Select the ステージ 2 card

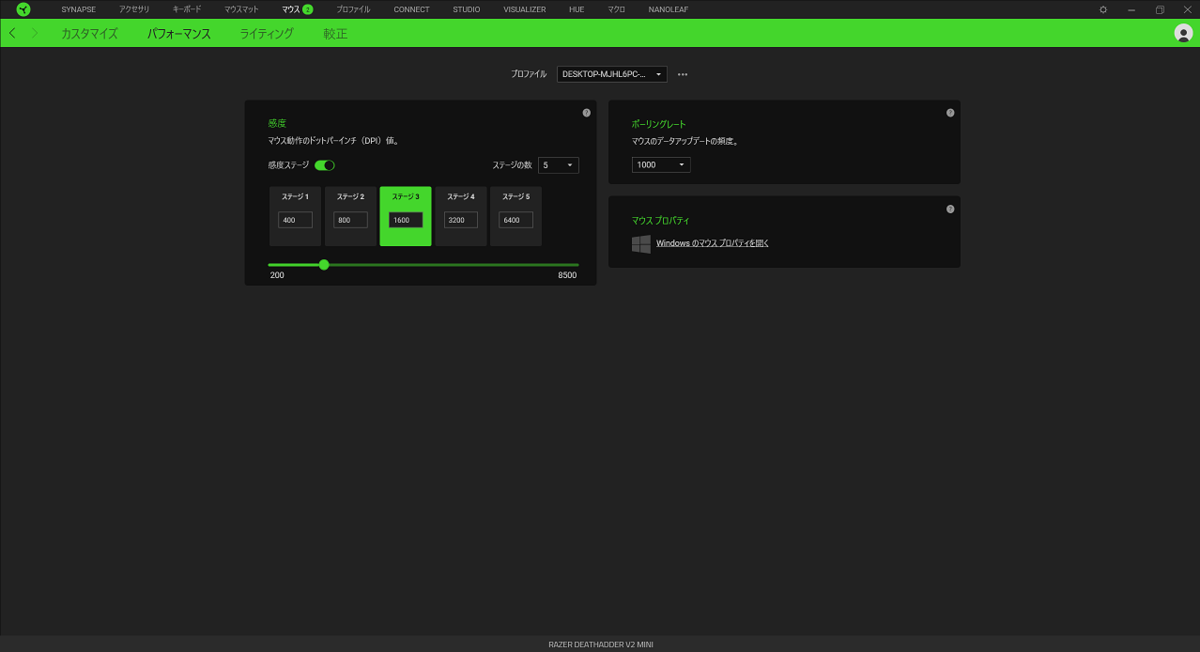point(350,216)
